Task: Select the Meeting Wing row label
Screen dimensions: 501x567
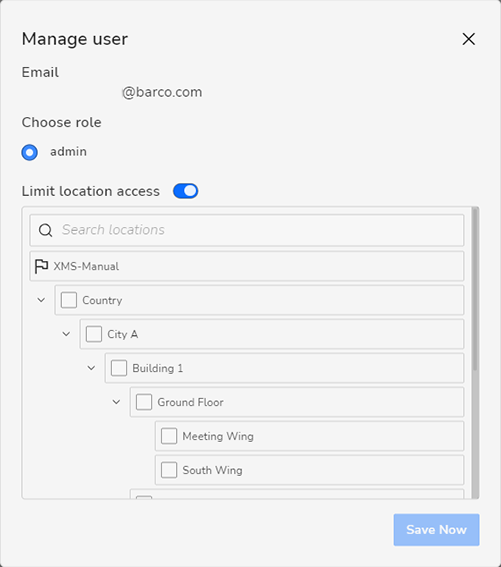Action: (x=218, y=436)
